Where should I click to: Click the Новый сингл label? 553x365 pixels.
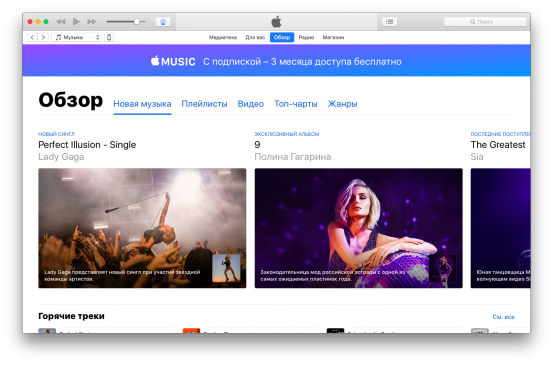click(56, 134)
